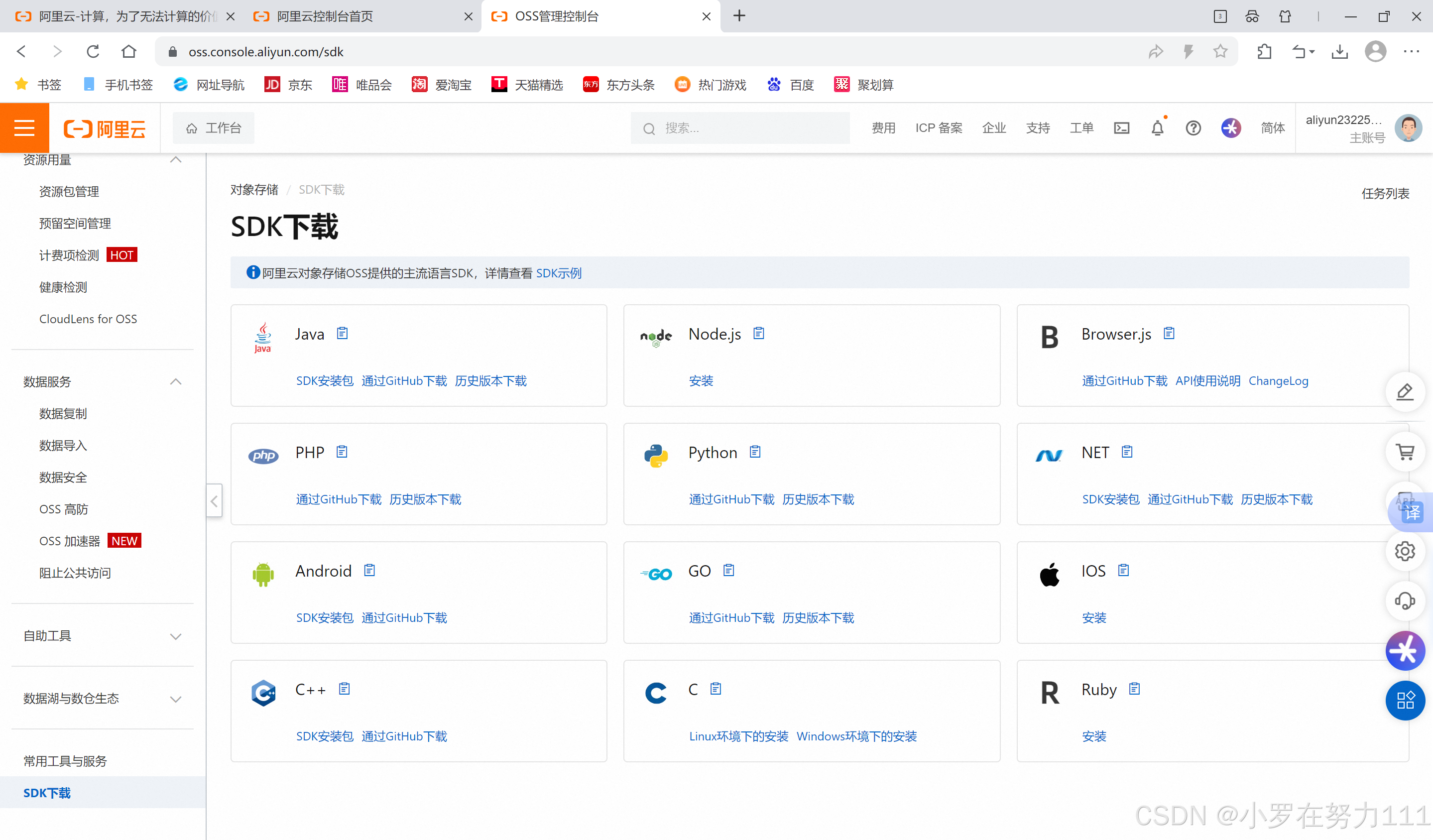The height and width of the screenshot is (840, 1433).
Task: Select 数据复制 in the sidebar
Action: 63,413
